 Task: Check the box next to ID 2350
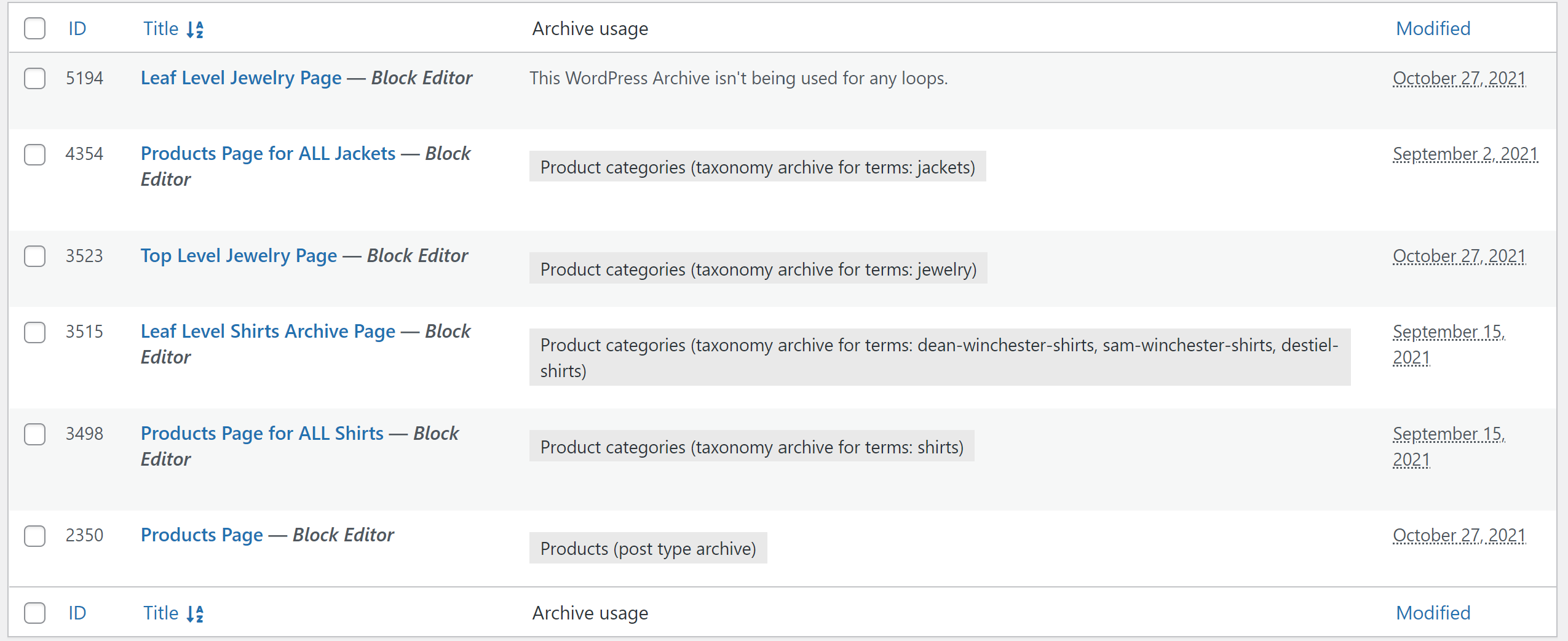coord(35,536)
